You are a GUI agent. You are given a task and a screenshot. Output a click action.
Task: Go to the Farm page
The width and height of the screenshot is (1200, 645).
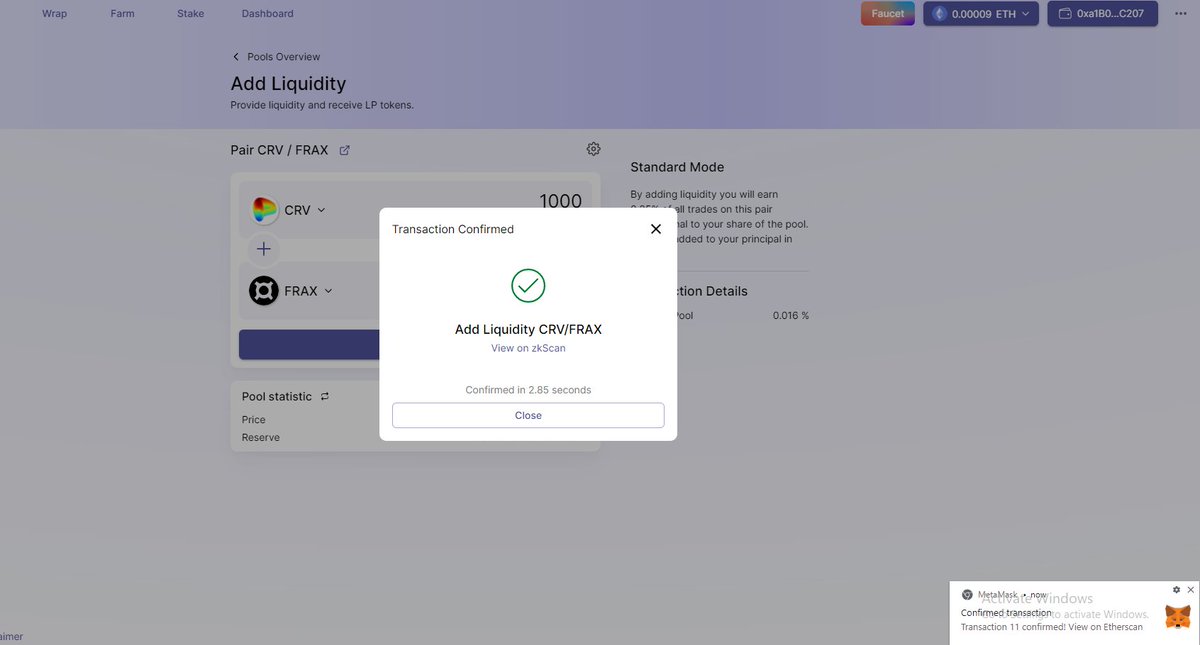122,14
